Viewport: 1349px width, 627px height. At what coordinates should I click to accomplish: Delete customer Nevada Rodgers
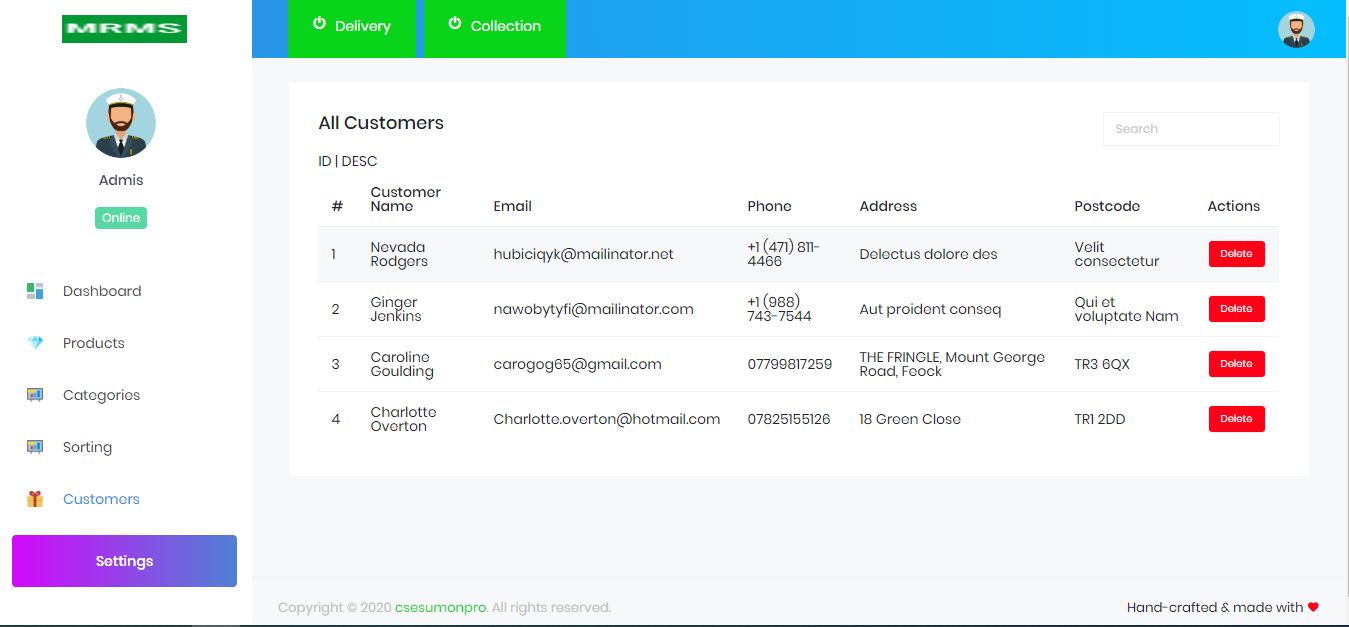[x=1236, y=254]
